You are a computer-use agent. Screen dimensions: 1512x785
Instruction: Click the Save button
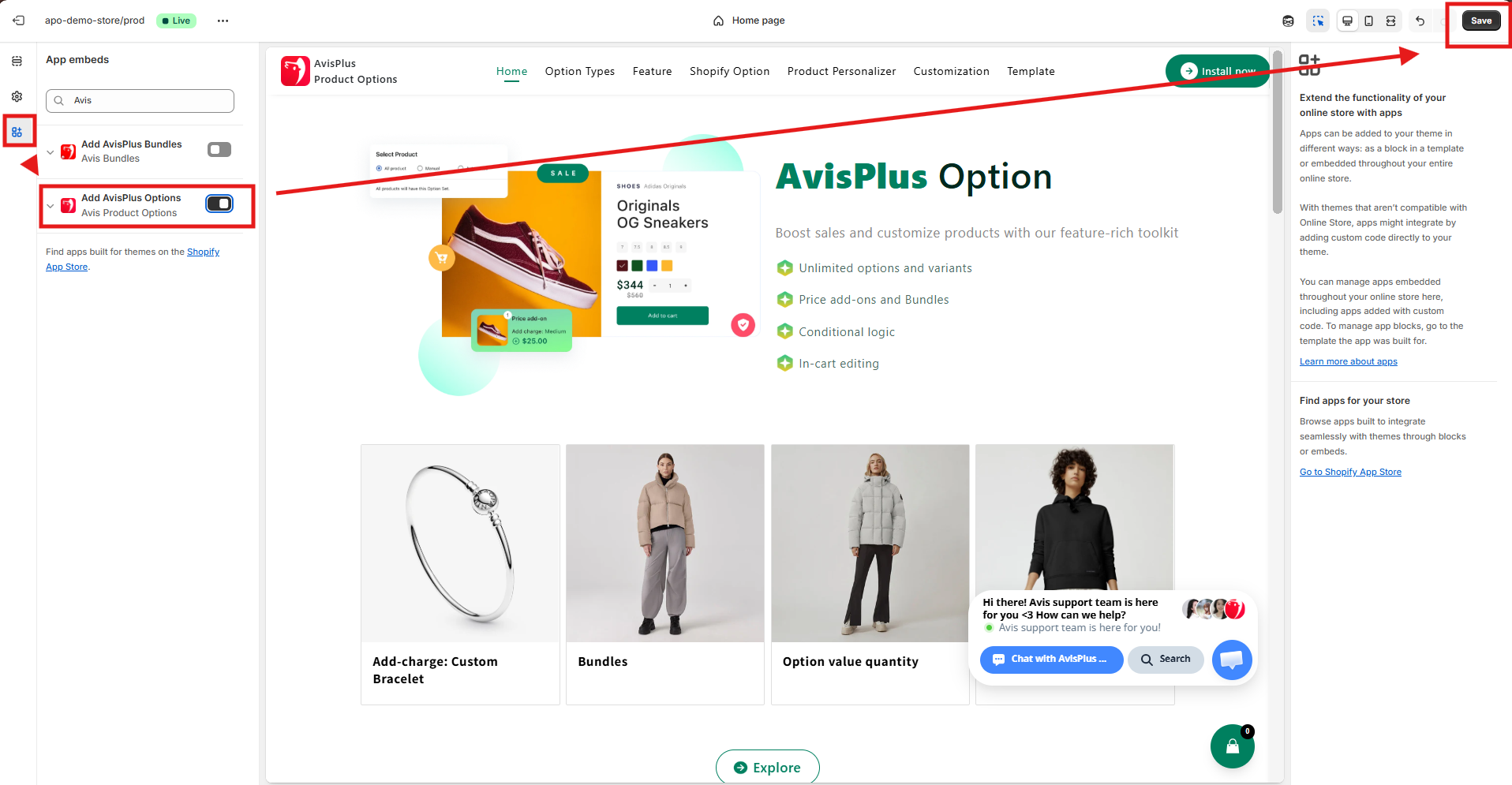click(x=1481, y=21)
